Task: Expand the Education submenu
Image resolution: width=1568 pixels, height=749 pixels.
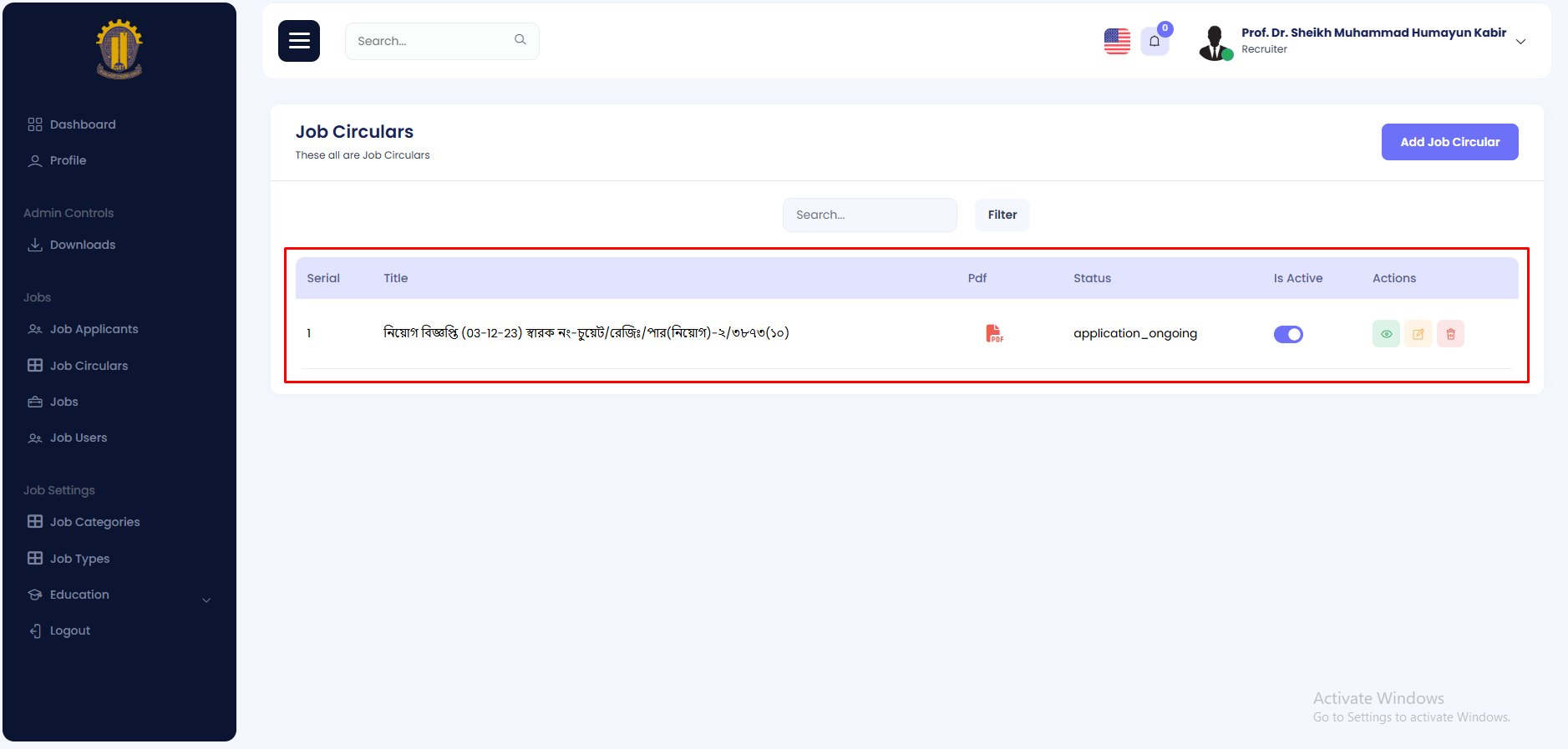Action: [206, 600]
